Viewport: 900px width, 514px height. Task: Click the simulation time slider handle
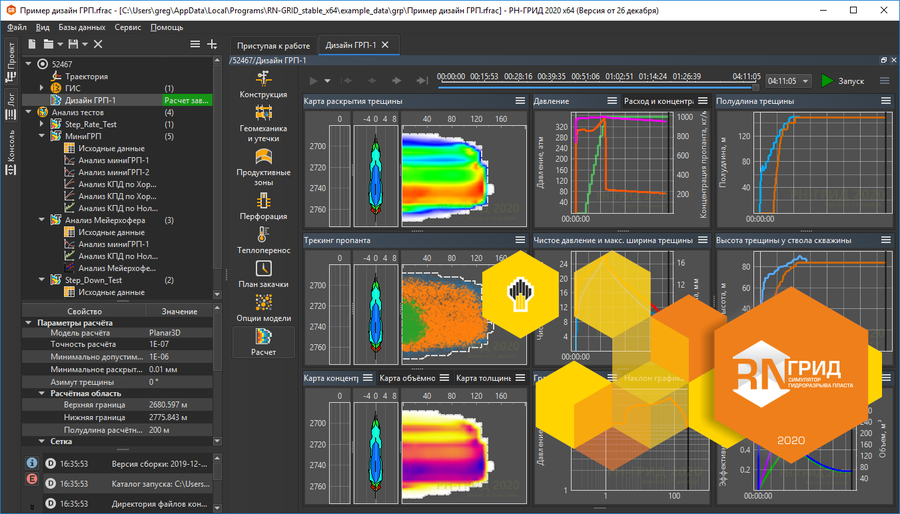tap(755, 87)
